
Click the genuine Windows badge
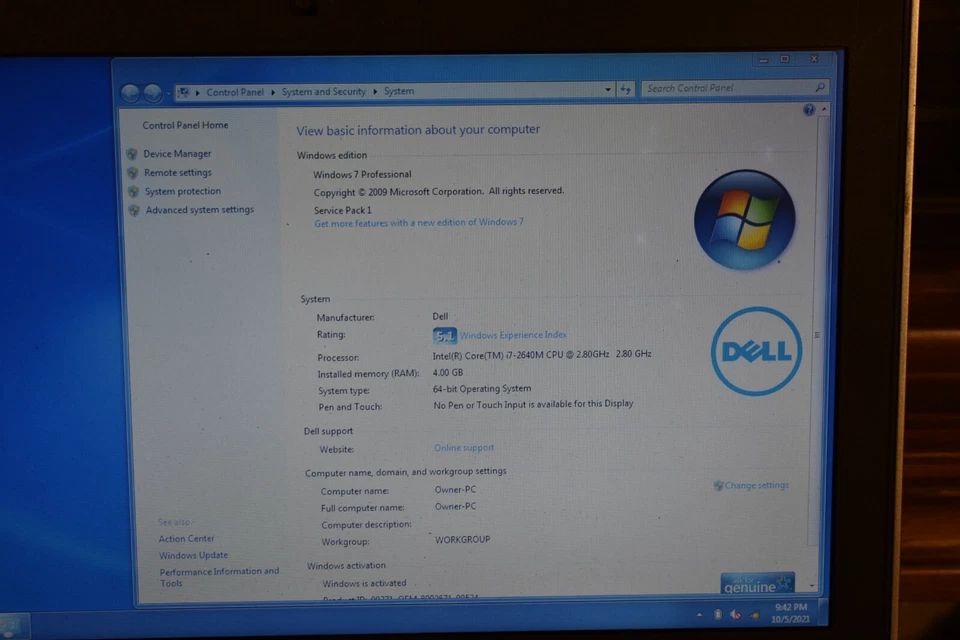pos(757,581)
